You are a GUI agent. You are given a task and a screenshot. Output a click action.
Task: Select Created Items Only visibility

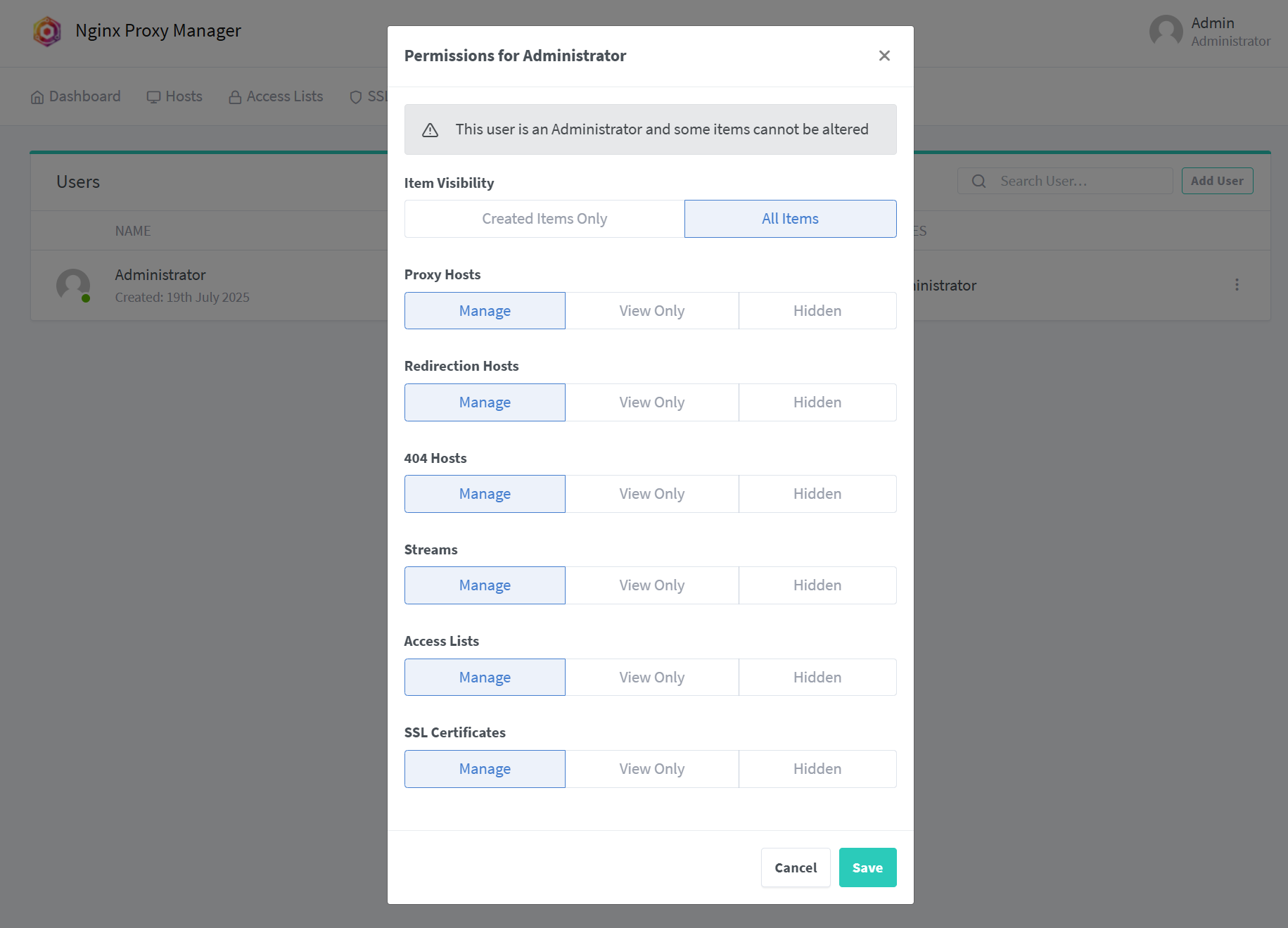pyautogui.click(x=544, y=219)
